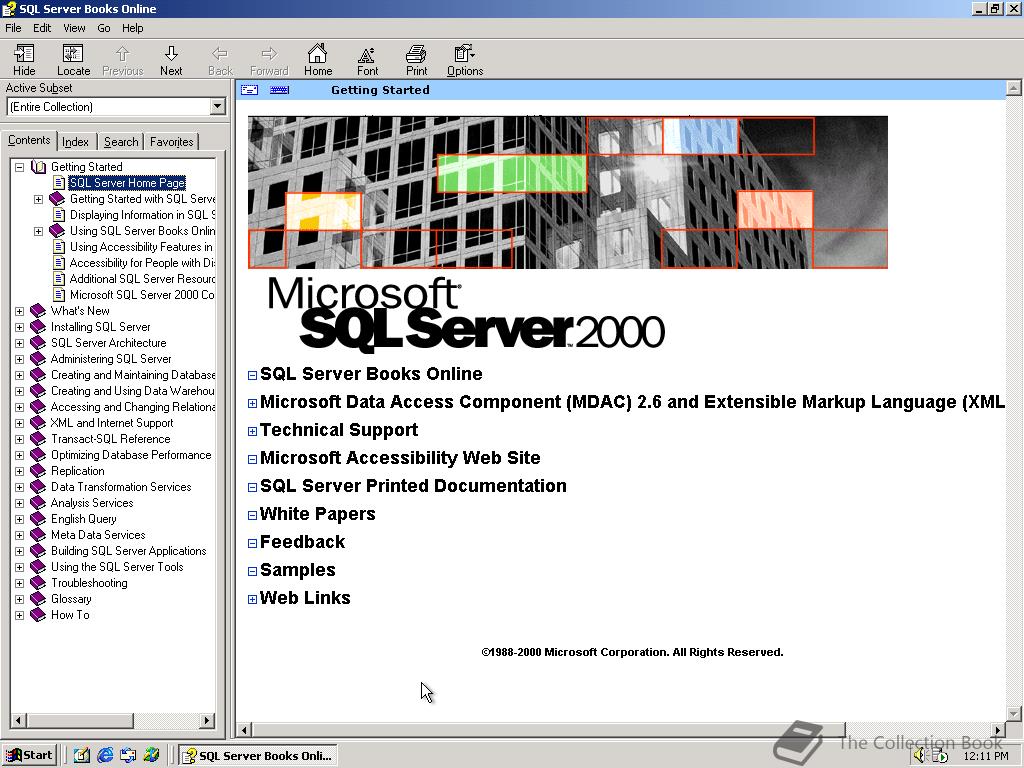
Task: Open the View menu
Action: [74, 28]
